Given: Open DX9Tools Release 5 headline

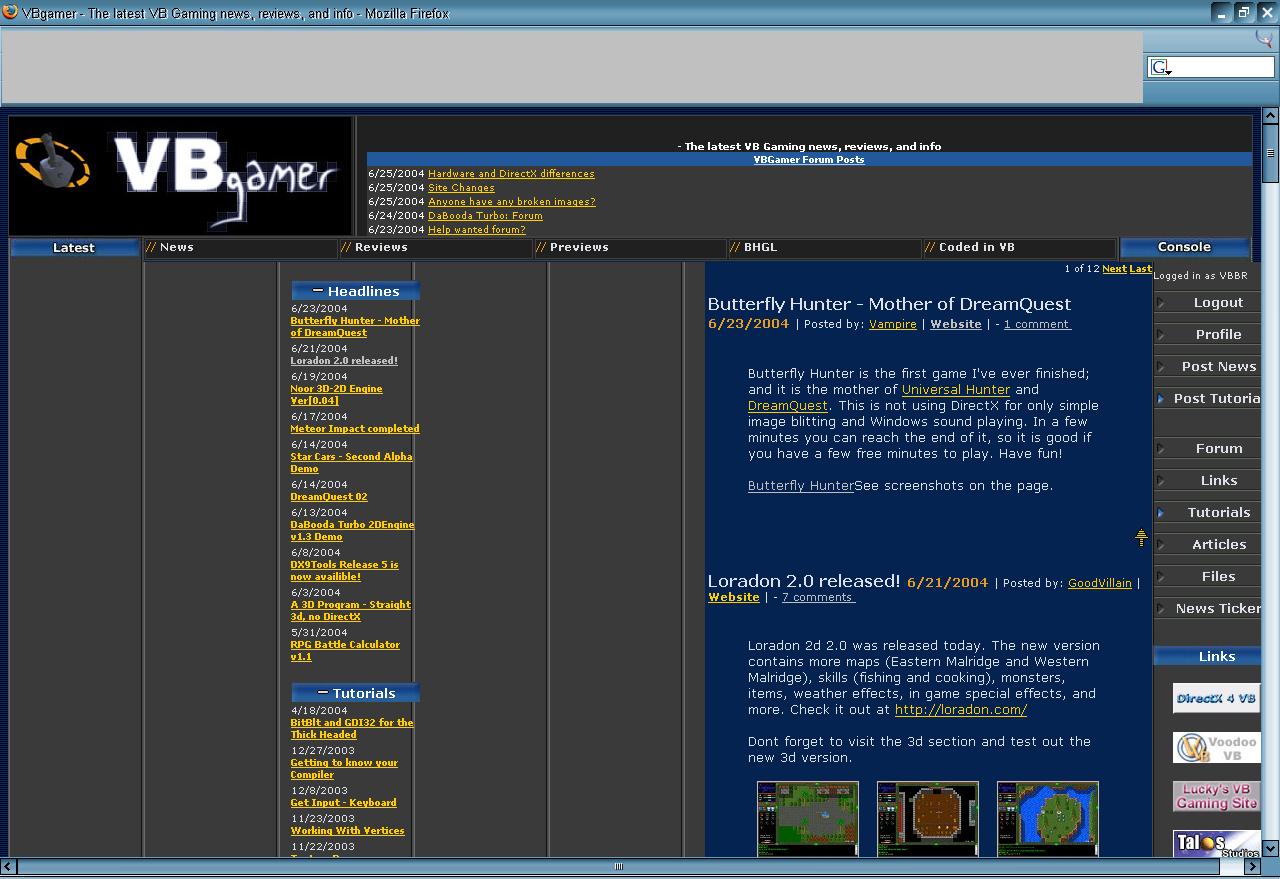Looking at the screenshot, I should 345,571.
